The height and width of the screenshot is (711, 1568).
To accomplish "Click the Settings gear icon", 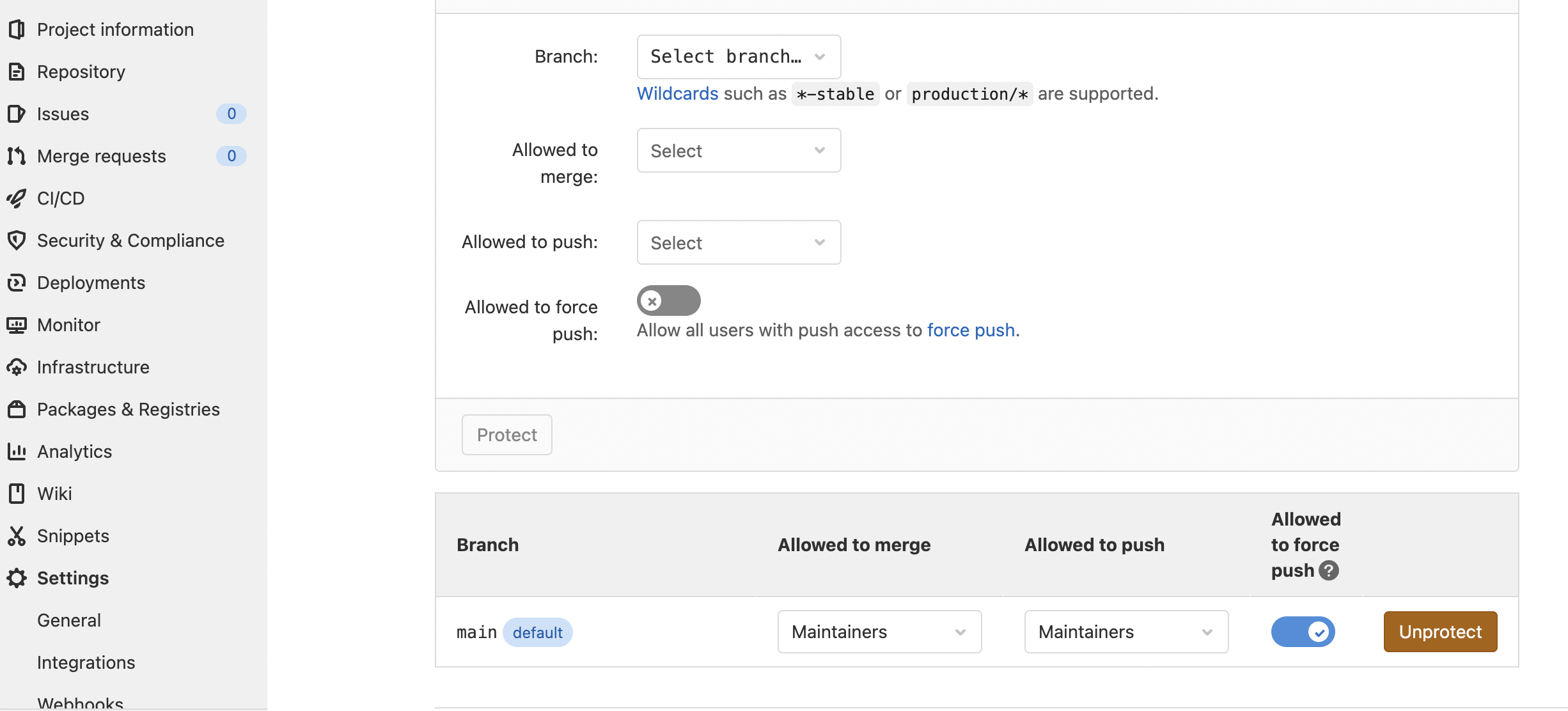I will [x=17, y=578].
